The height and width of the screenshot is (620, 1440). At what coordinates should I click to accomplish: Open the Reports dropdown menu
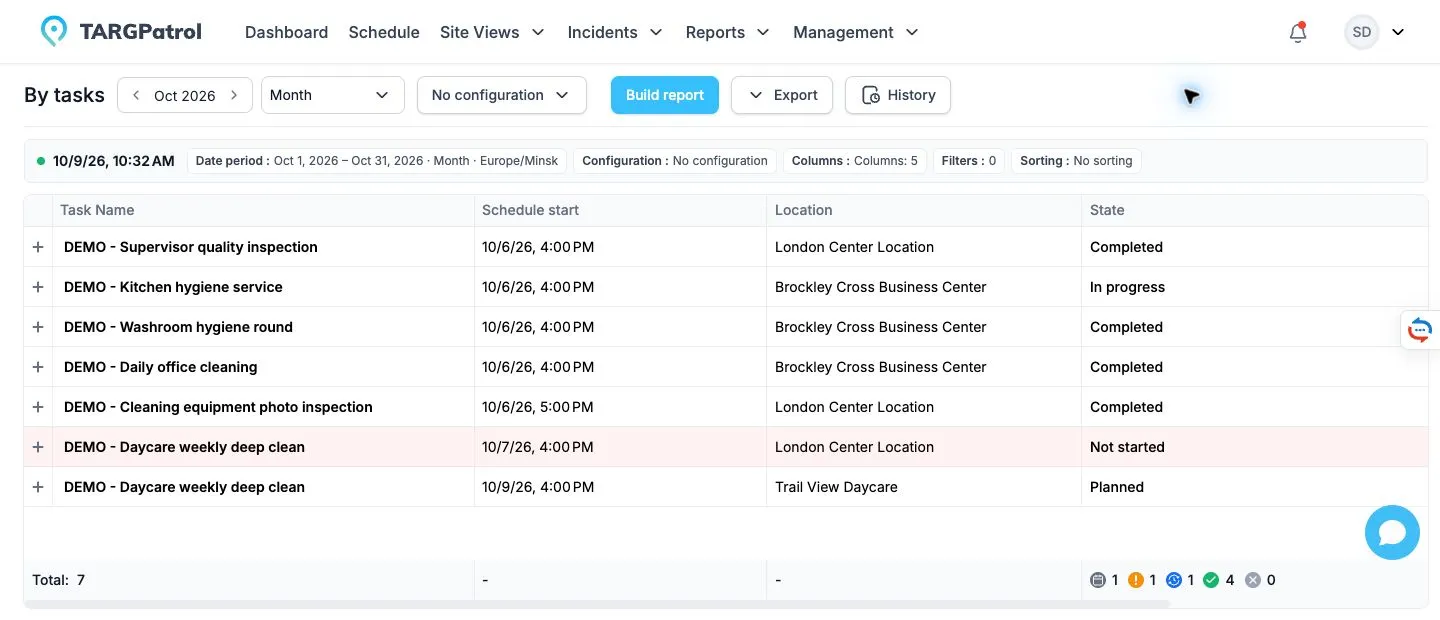pyautogui.click(x=727, y=32)
